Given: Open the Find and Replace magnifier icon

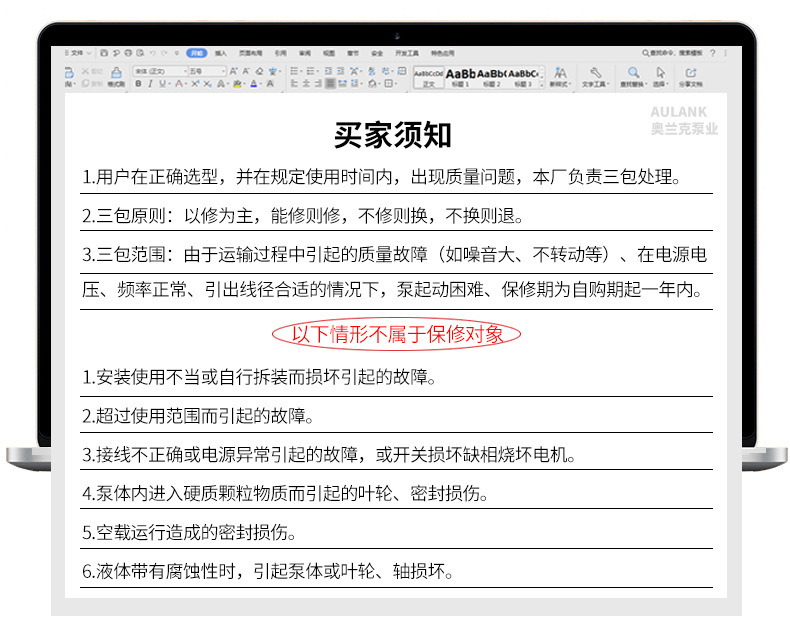Looking at the screenshot, I should 633,73.
